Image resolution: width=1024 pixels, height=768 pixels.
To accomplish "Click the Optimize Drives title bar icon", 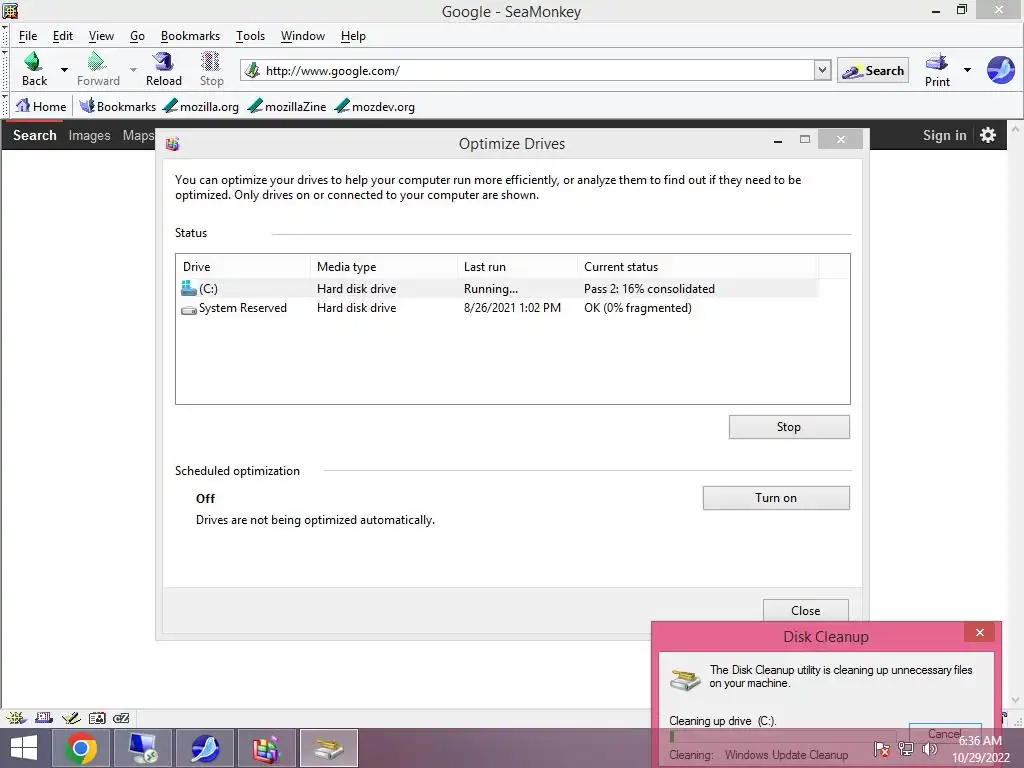I will click(x=172, y=144).
